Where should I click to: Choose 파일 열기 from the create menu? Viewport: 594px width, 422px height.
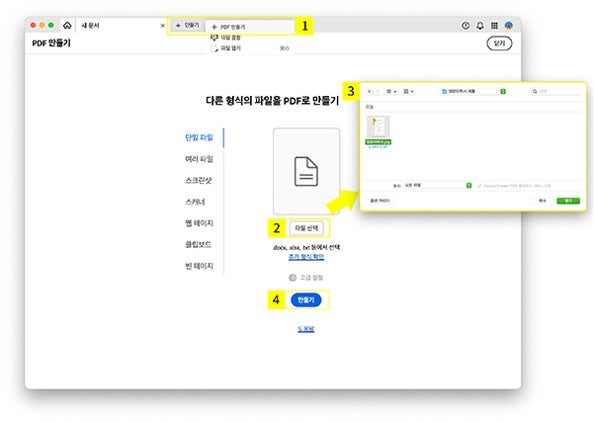coord(250,48)
